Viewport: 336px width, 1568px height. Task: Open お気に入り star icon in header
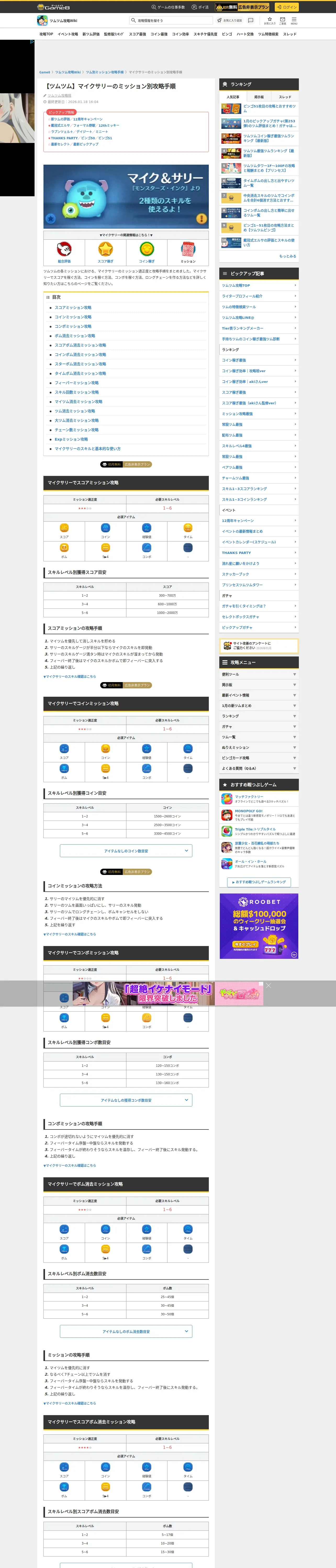pyautogui.click(x=270, y=21)
